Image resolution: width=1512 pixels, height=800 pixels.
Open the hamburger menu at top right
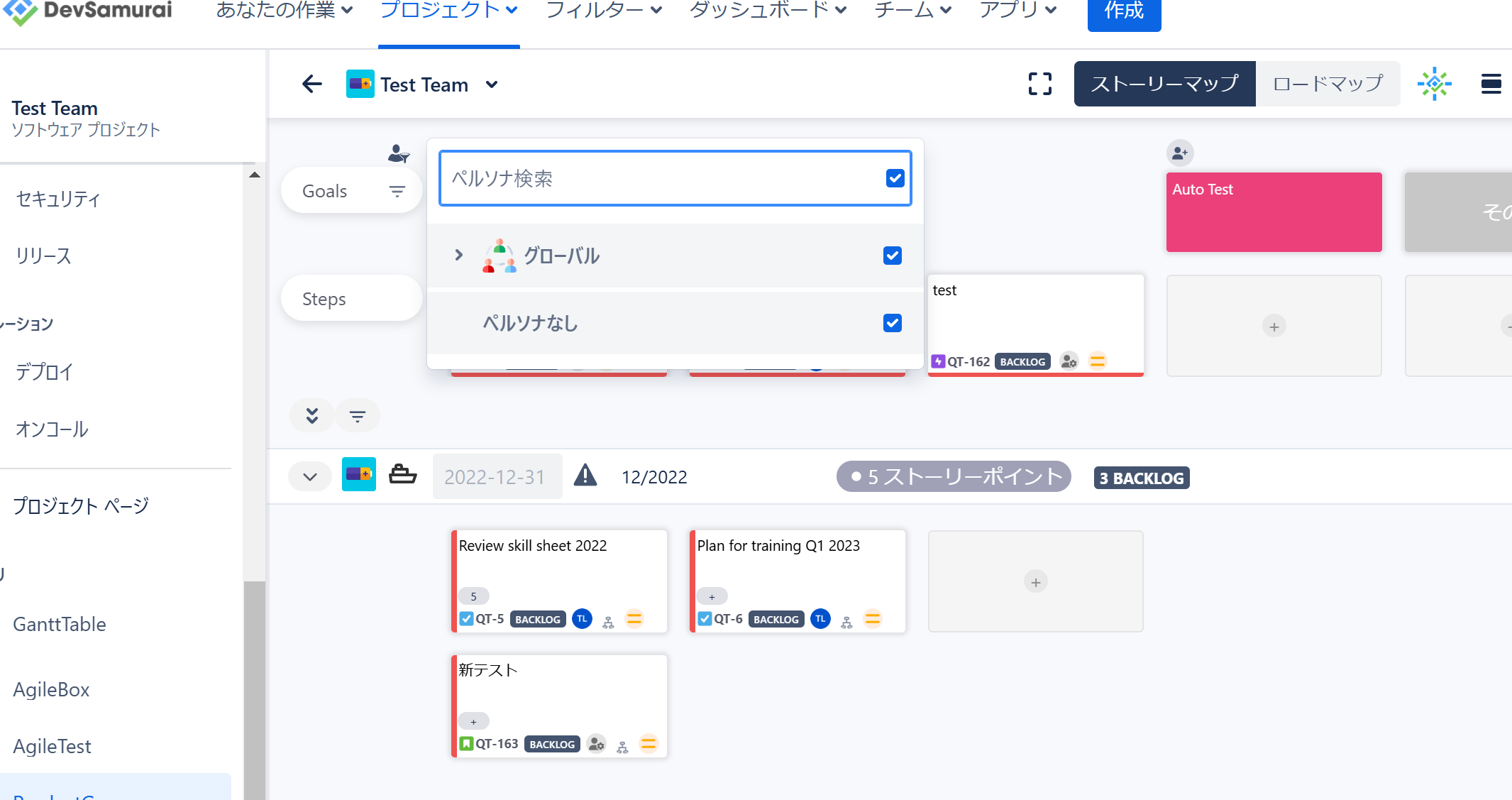pos(1491,84)
